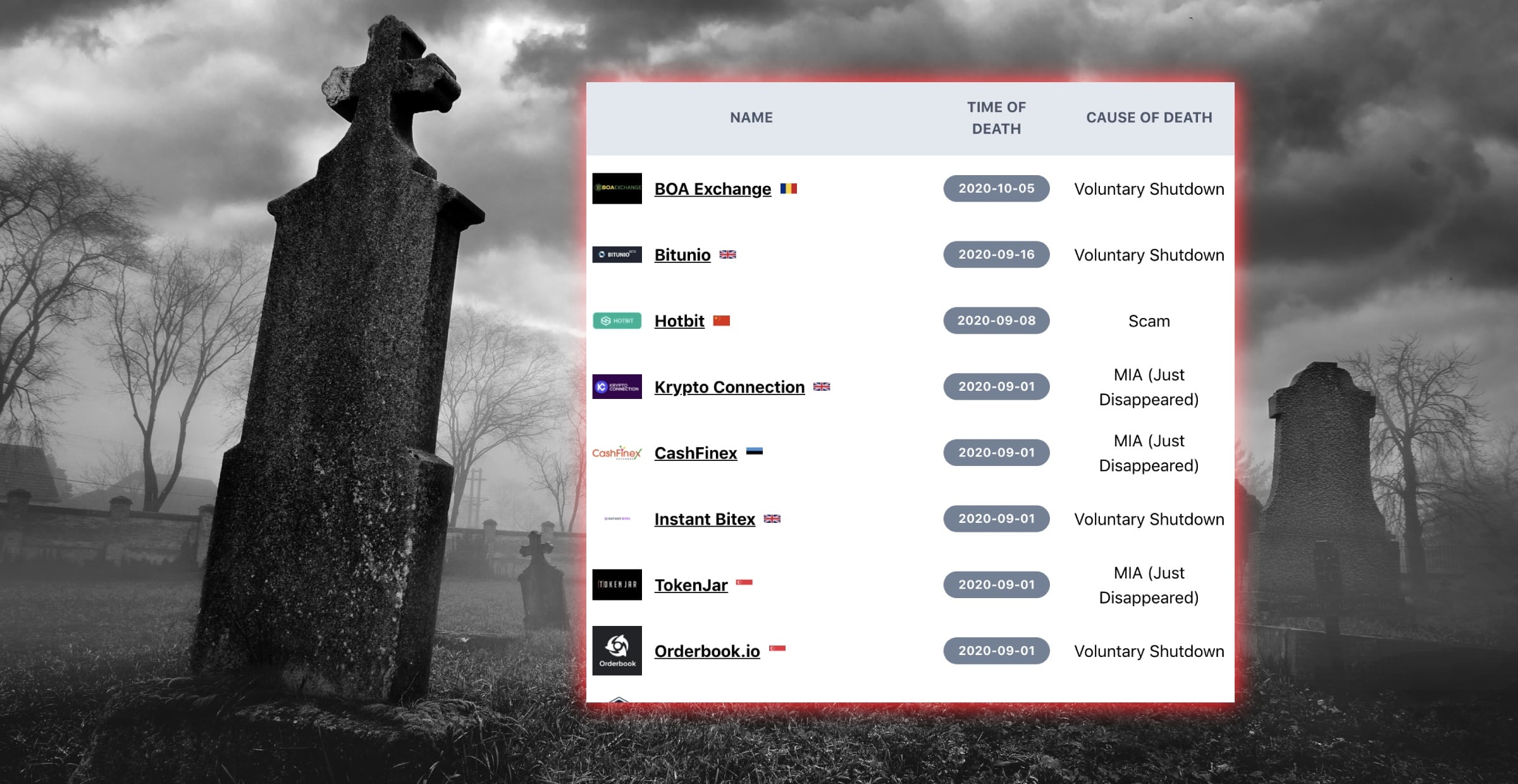The width and height of the screenshot is (1518, 784).
Task: Click Orderbook.io's Voluntary Shutdown cause
Action: 1149,651
